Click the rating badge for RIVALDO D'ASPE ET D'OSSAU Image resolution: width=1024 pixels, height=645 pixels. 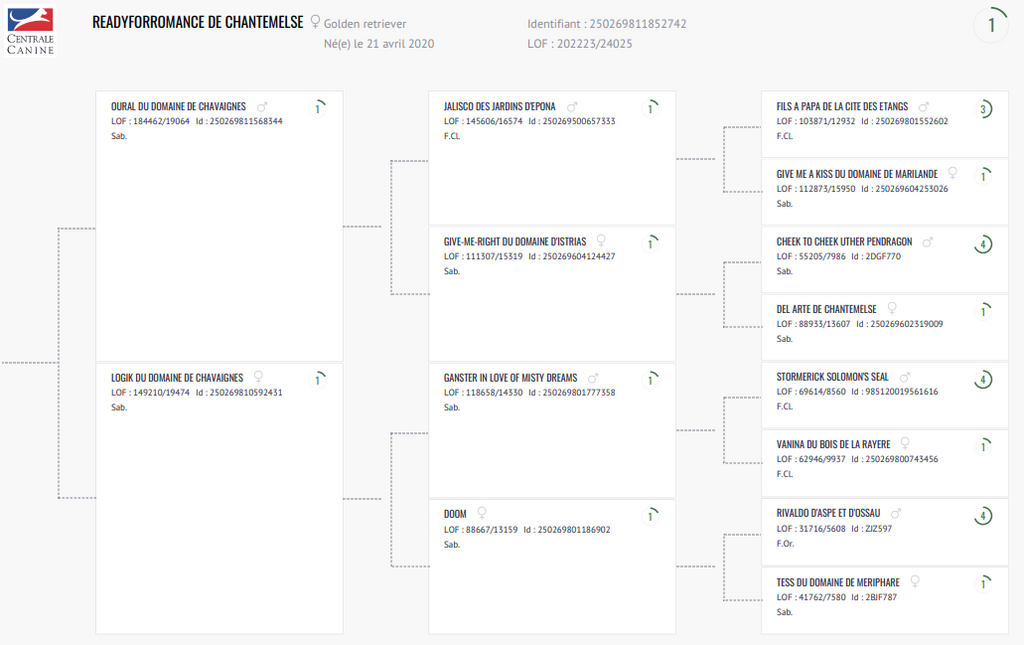pyautogui.click(x=983, y=516)
